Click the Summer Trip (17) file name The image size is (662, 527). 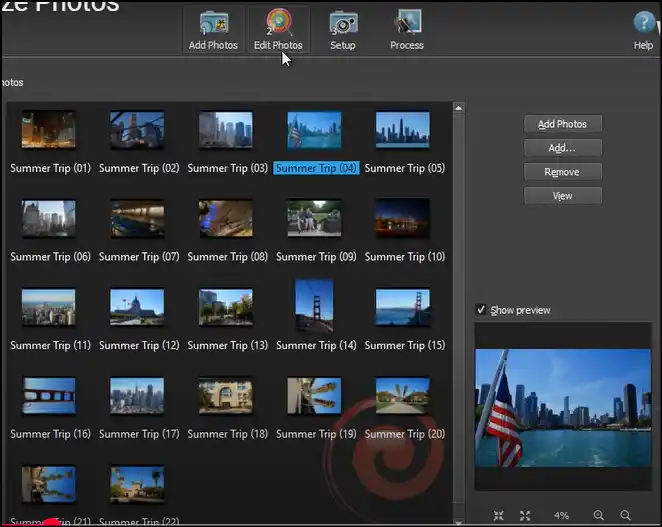139,434
